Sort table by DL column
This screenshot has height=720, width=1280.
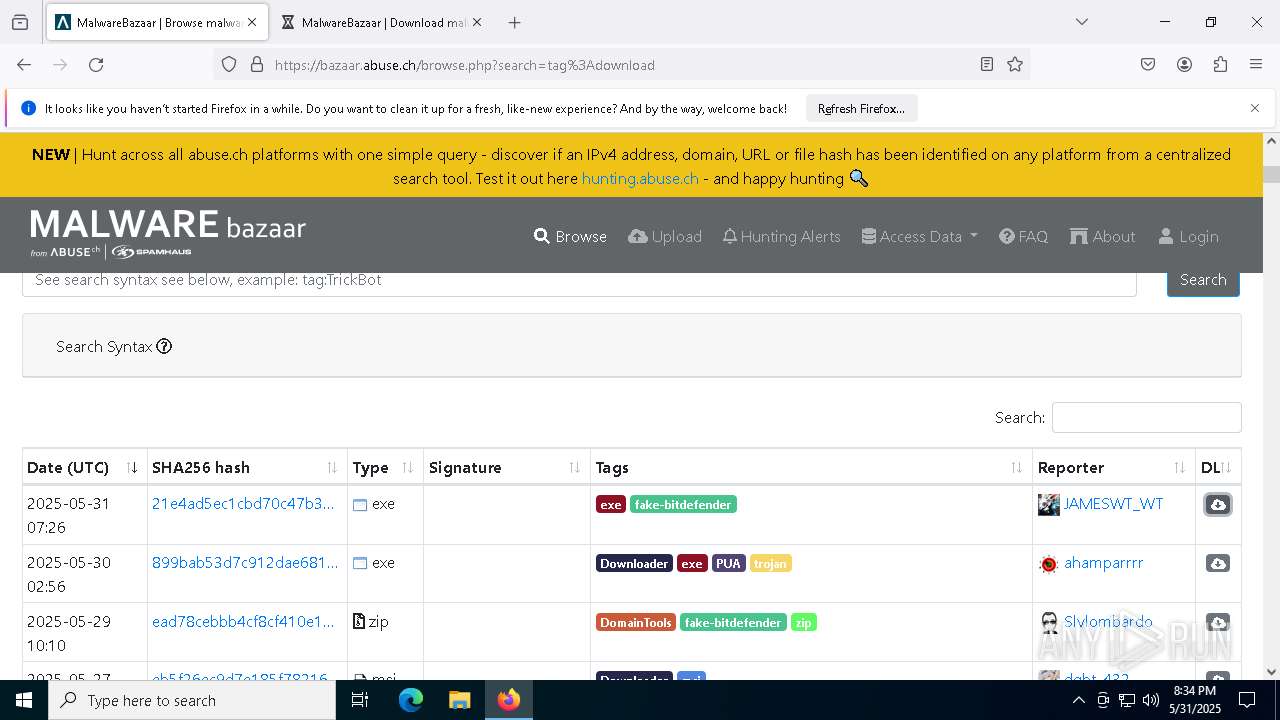click(x=1218, y=467)
